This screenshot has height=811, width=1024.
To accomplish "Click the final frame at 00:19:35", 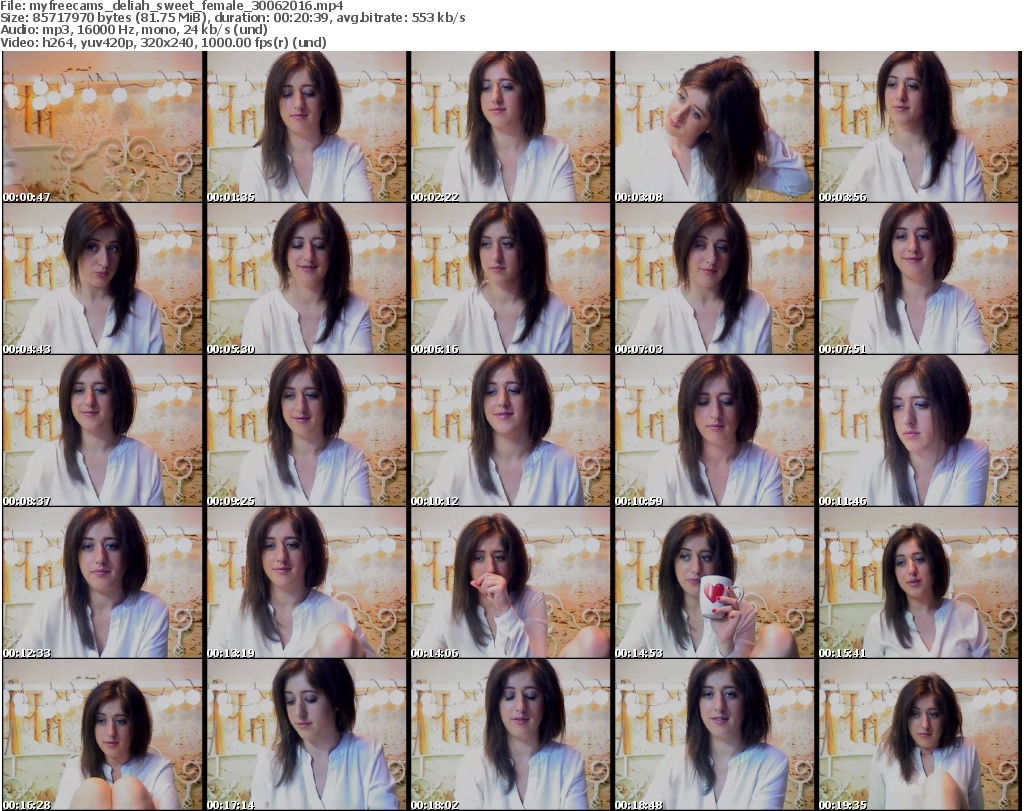I will pos(919,734).
